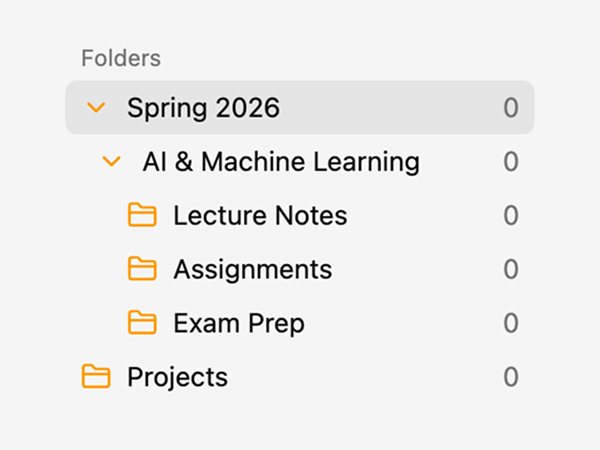Image resolution: width=600 pixels, height=450 pixels.
Task: Click the Lecture Notes folder icon
Action: coord(143,215)
